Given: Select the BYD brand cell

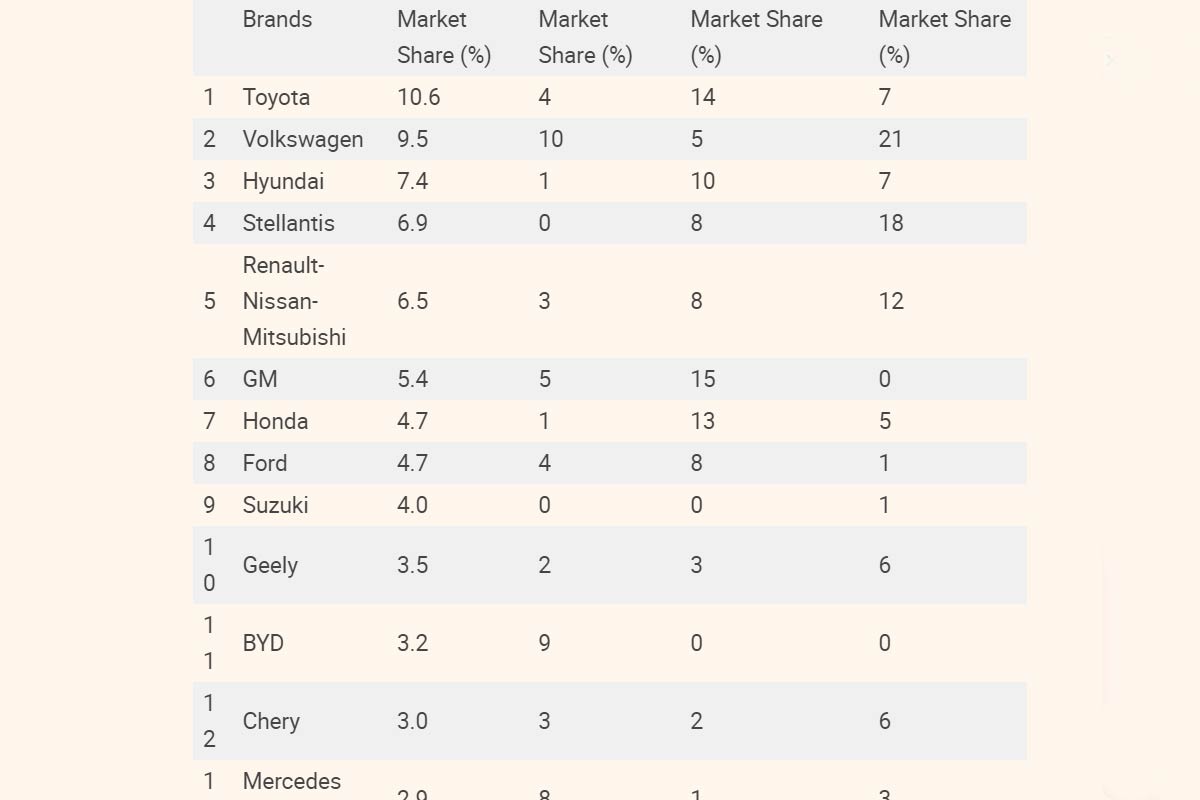Looking at the screenshot, I should point(263,644).
